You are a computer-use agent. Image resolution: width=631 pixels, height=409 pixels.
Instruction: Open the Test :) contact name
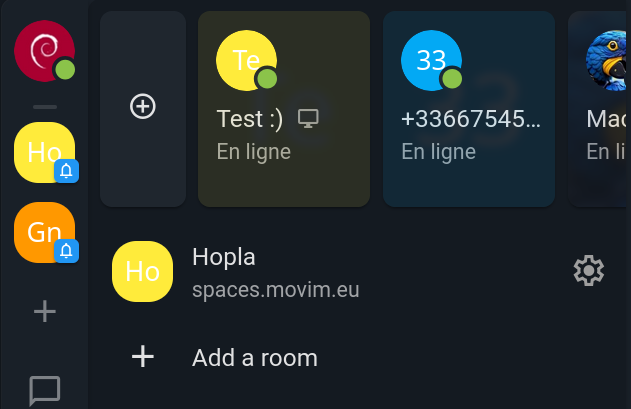[250, 119]
